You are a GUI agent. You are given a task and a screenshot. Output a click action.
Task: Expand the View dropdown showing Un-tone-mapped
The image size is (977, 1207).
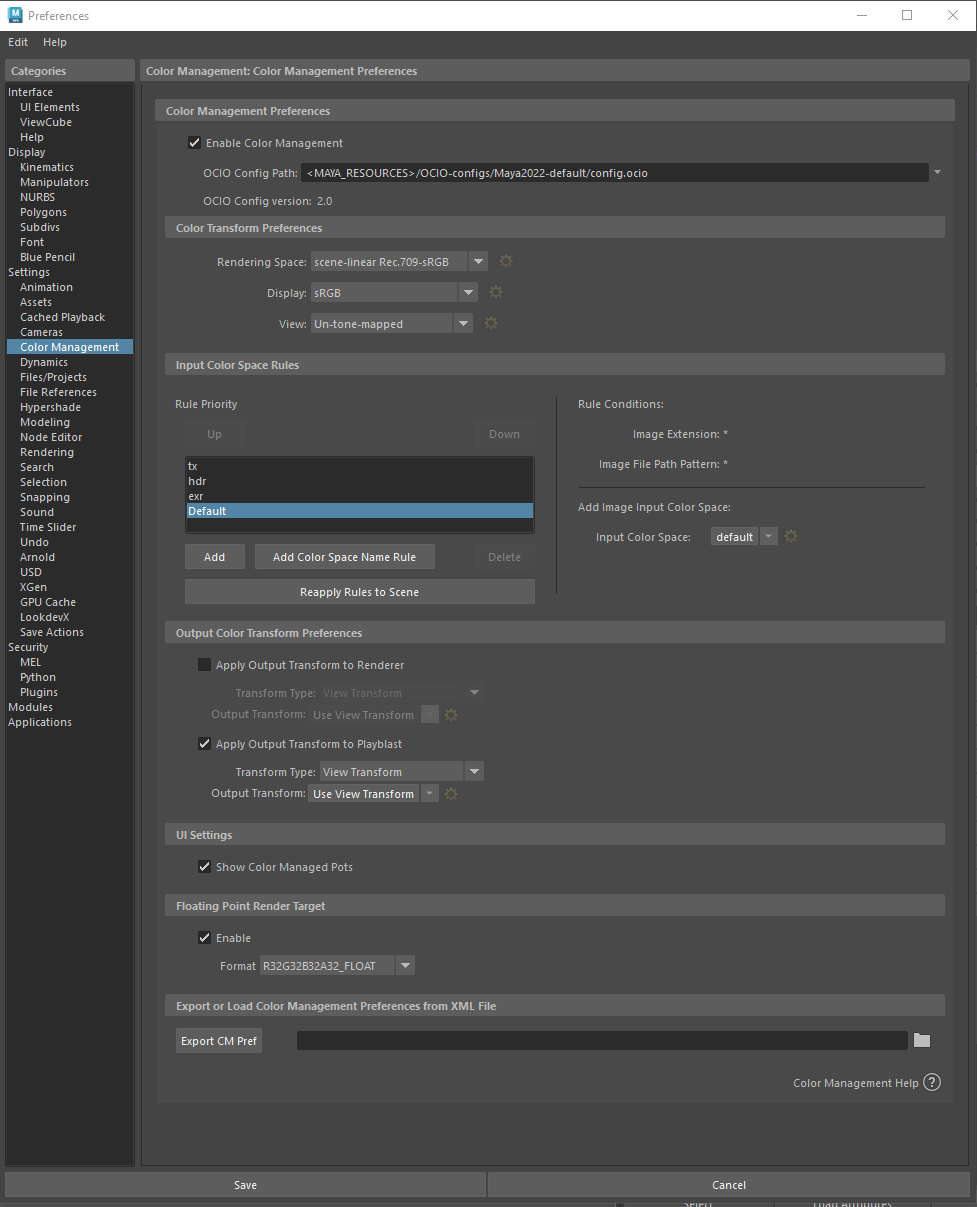coord(464,323)
